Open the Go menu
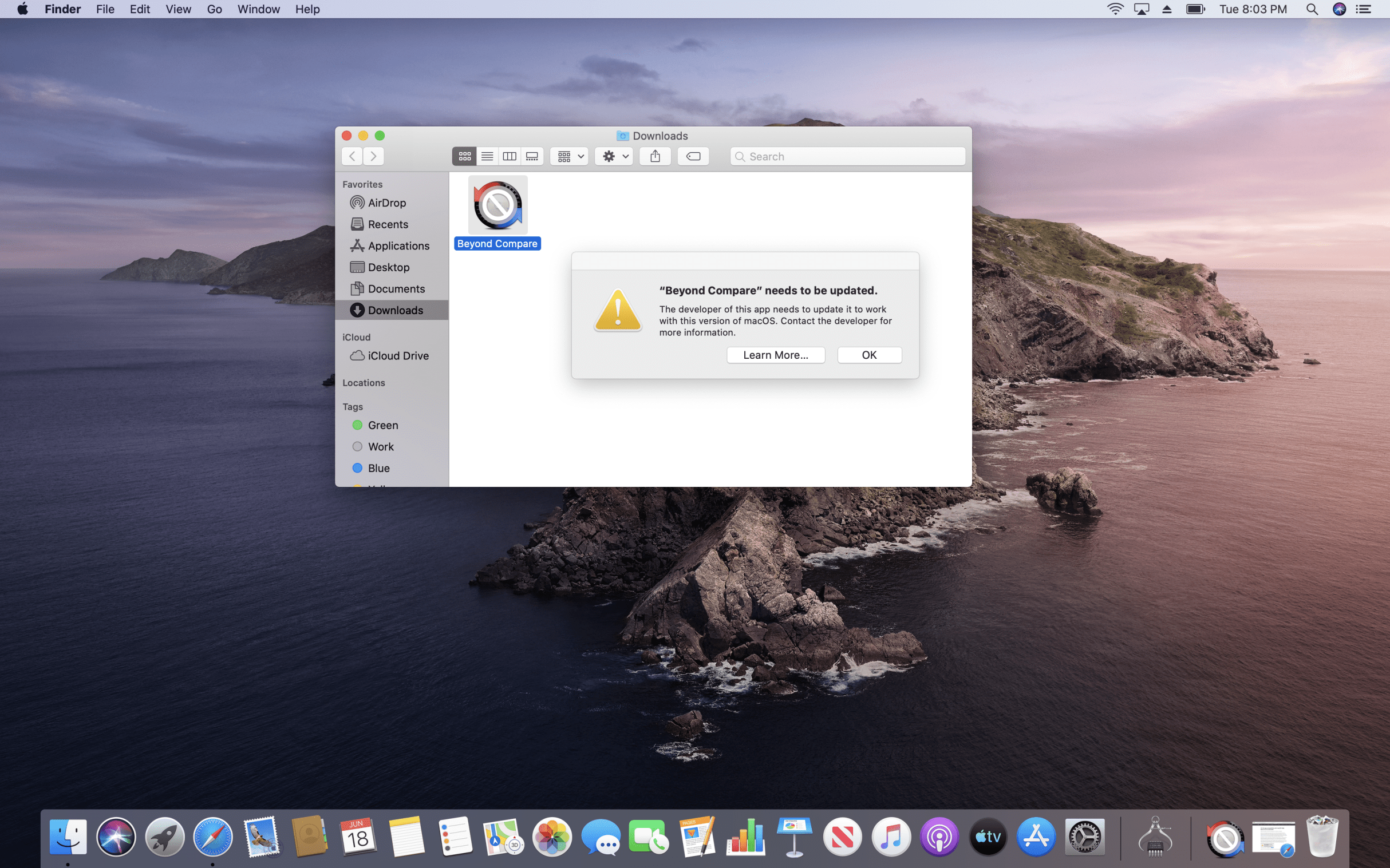 214,9
